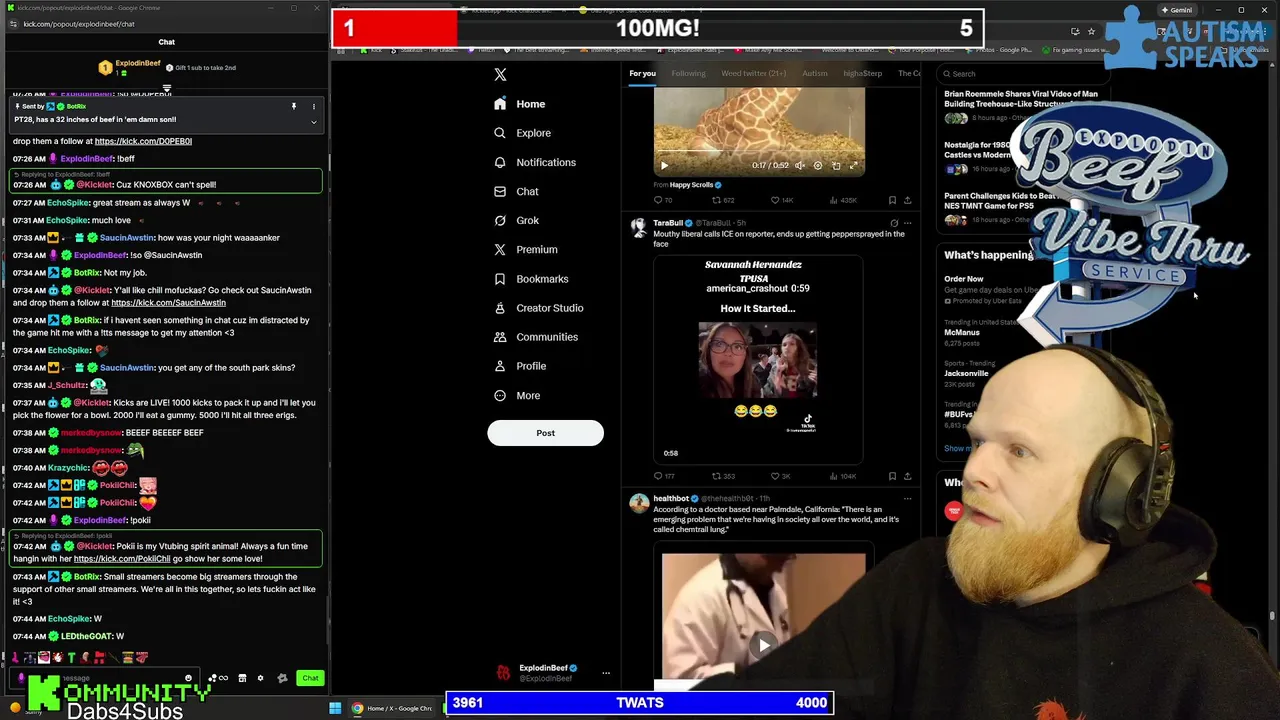
Task: Open Explore in the X sidebar
Action: [523, 133]
